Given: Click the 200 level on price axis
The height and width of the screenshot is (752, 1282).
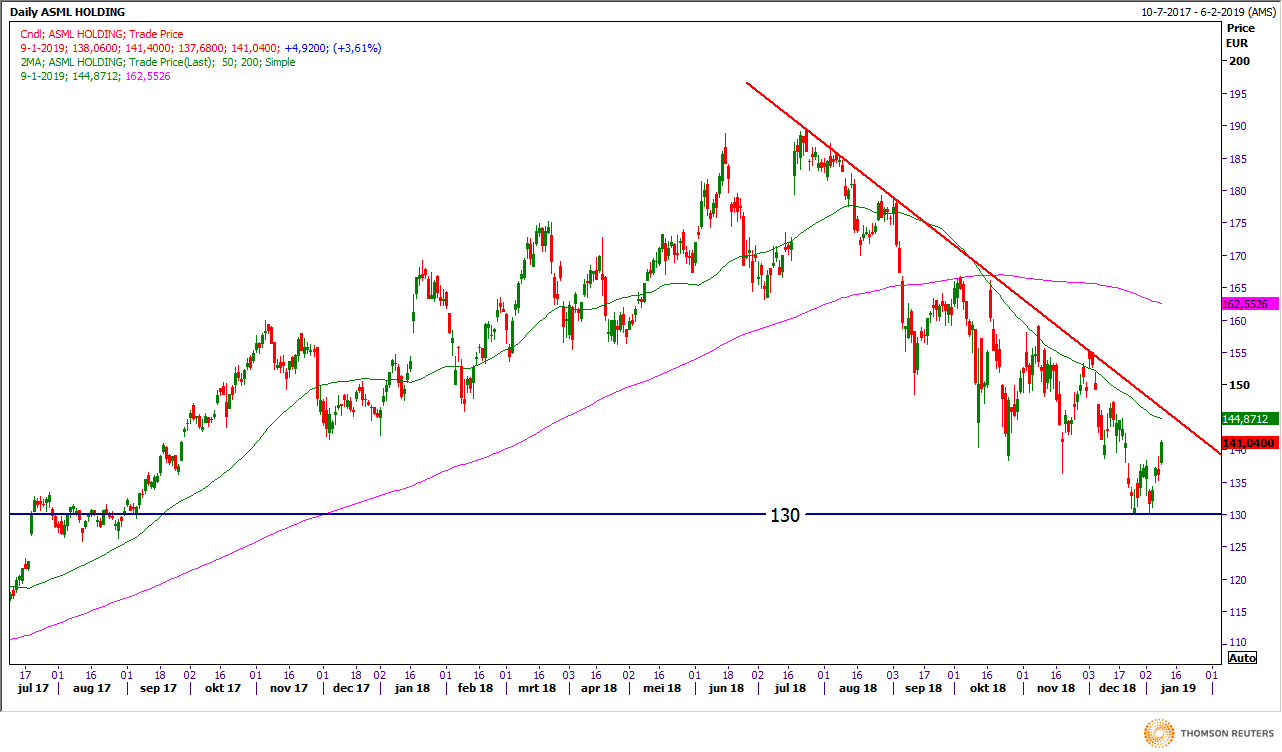Looking at the screenshot, I should (x=1241, y=62).
